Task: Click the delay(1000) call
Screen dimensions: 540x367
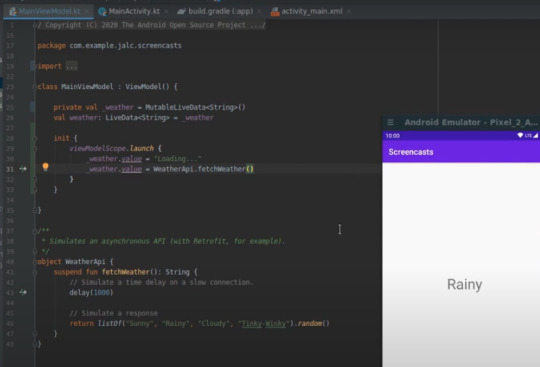Action: pyautogui.click(x=91, y=292)
